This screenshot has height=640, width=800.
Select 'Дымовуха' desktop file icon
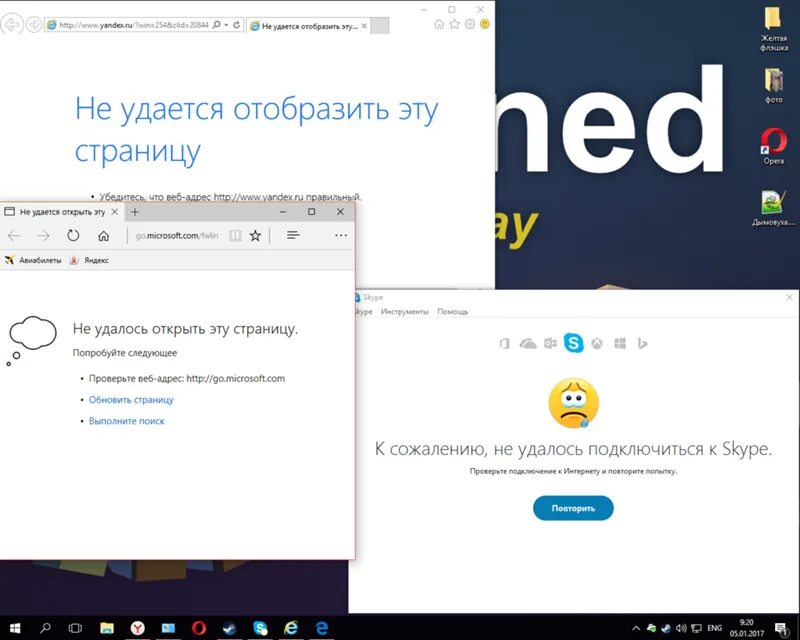tap(773, 208)
